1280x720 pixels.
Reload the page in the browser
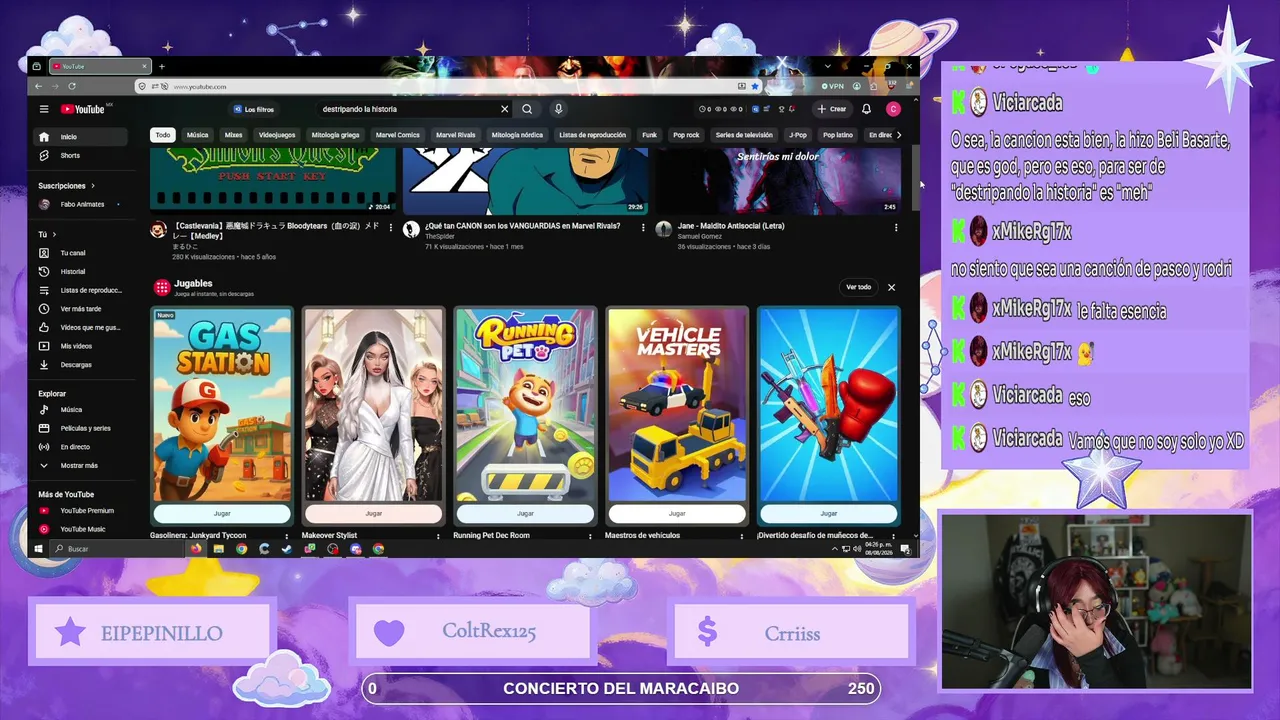tap(72, 86)
